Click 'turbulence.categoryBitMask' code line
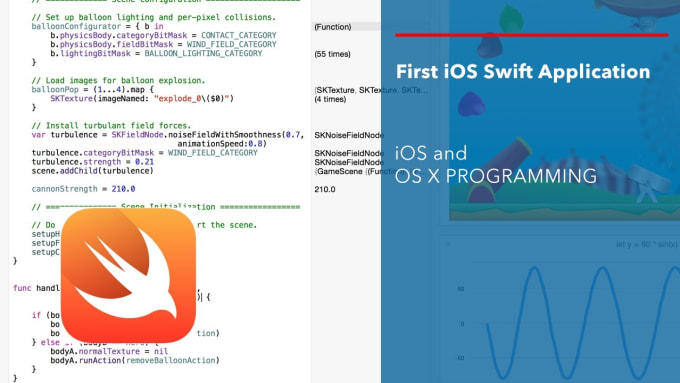The height and width of the screenshot is (383, 680). tap(144, 153)
